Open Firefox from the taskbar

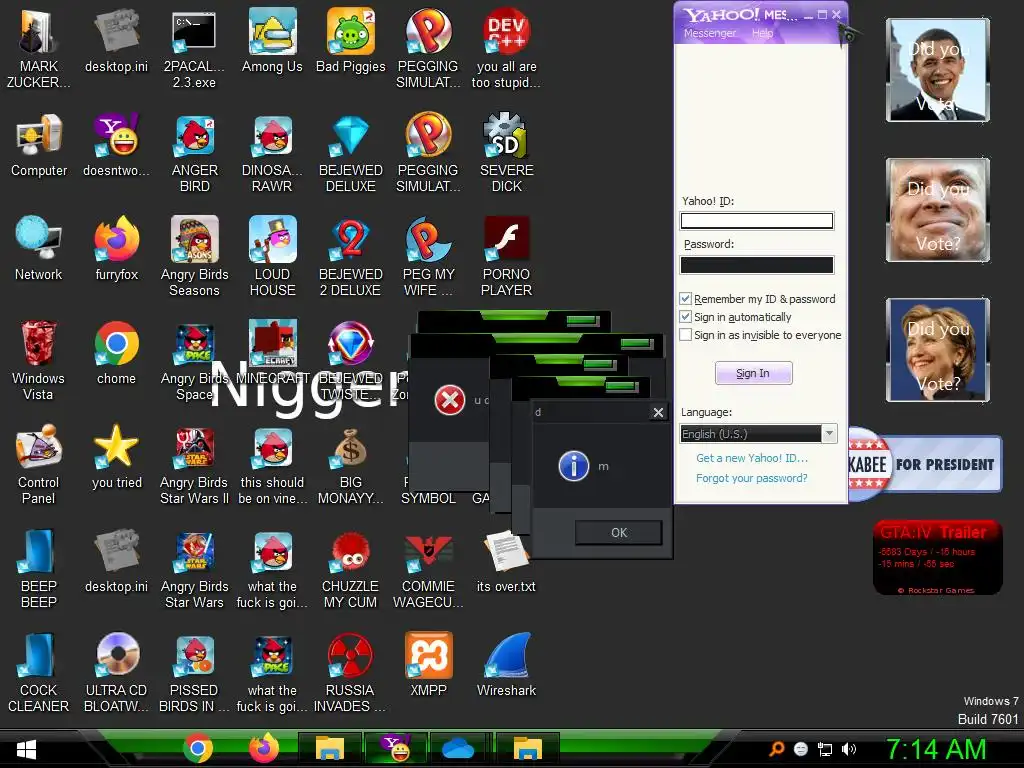(264, 748)
